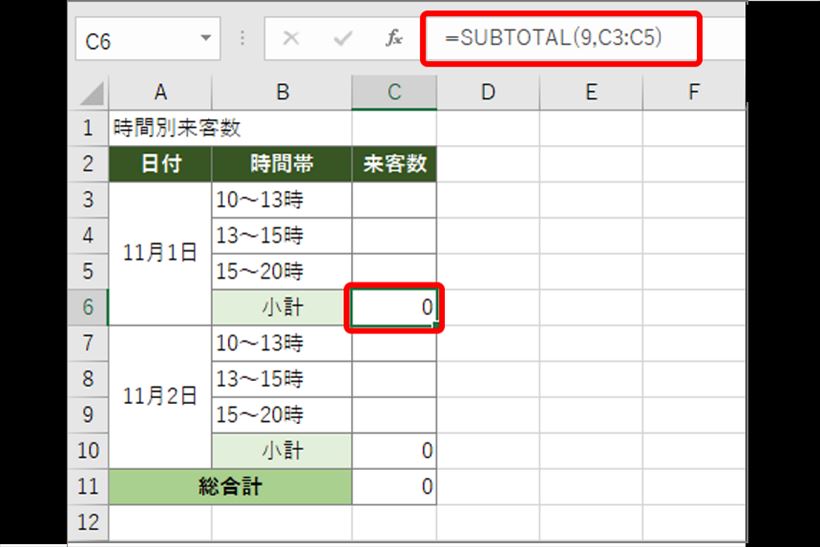Select column A header
The height and width of the screenshot is (547, 820).
point(161,93)
